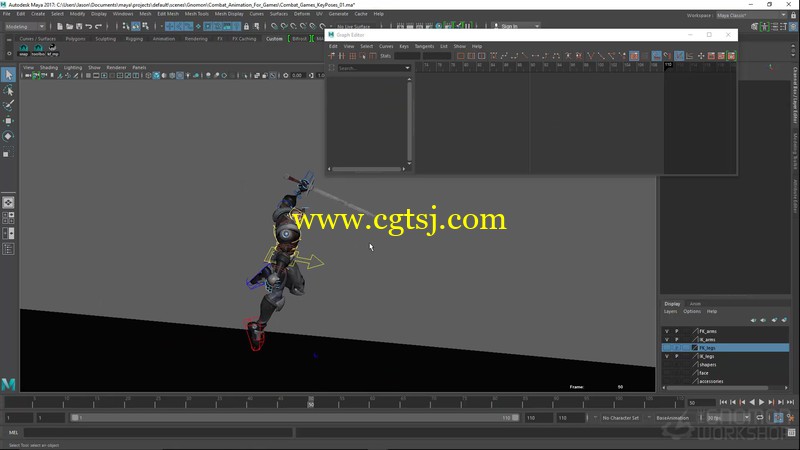Open the File menu

[6, 14]
